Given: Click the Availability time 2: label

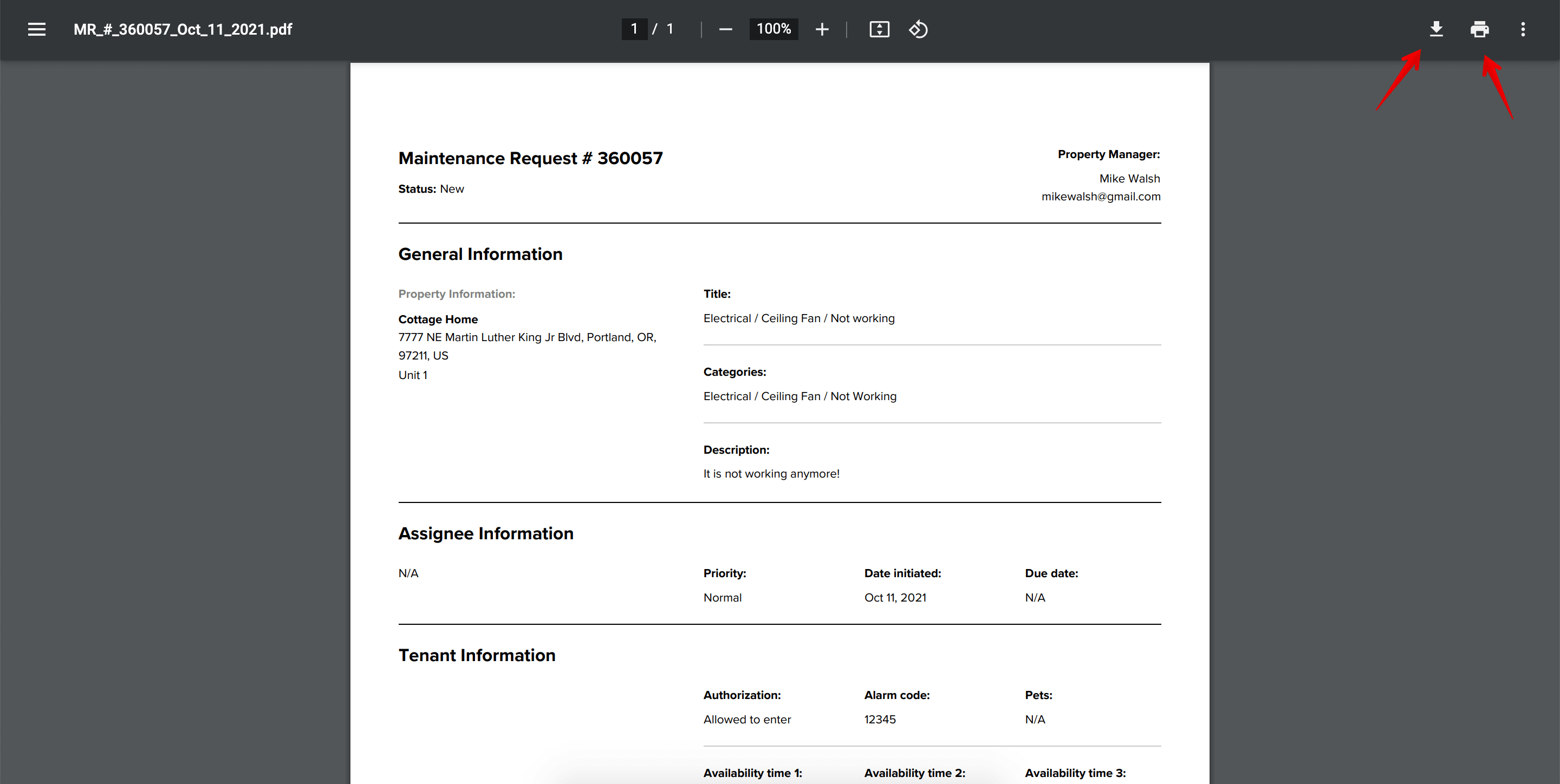Looking at the screenshot, I should coord(914,773).
